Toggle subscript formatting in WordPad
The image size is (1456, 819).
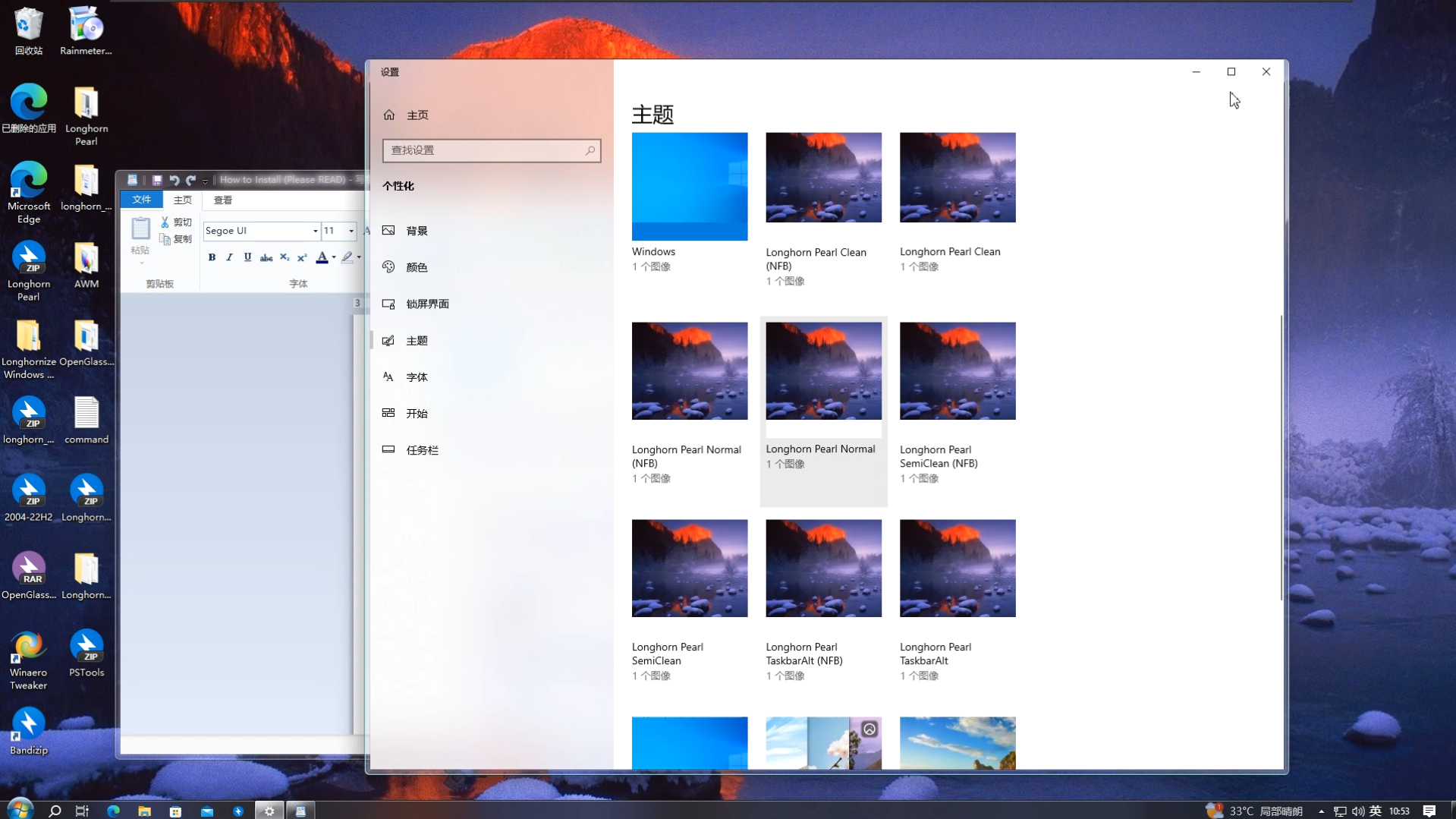[285, 257]
